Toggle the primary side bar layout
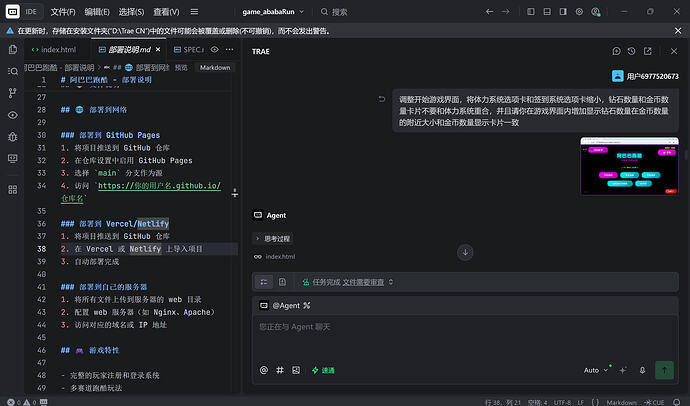 point(531,12)
